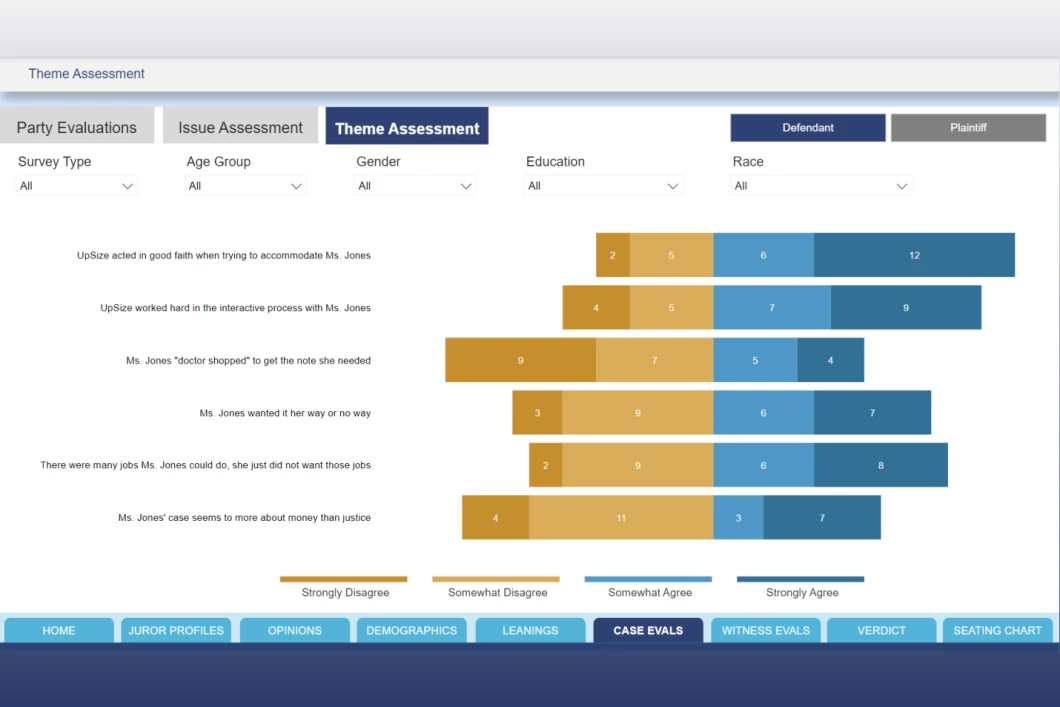The image size is (1060, 707).
Task: Expand the Survey Type dropdown
Action: point(77,186)
